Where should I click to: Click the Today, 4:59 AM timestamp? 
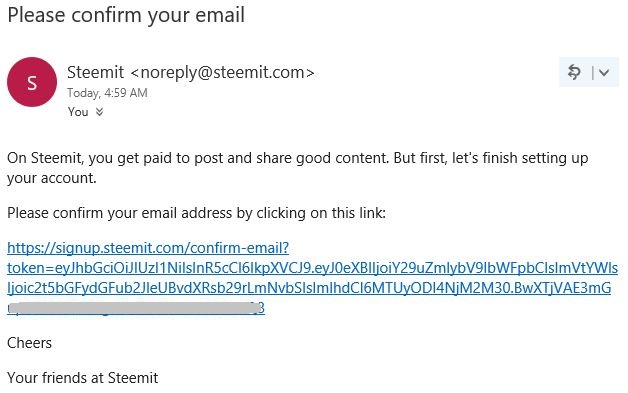[x=107, y=93]
